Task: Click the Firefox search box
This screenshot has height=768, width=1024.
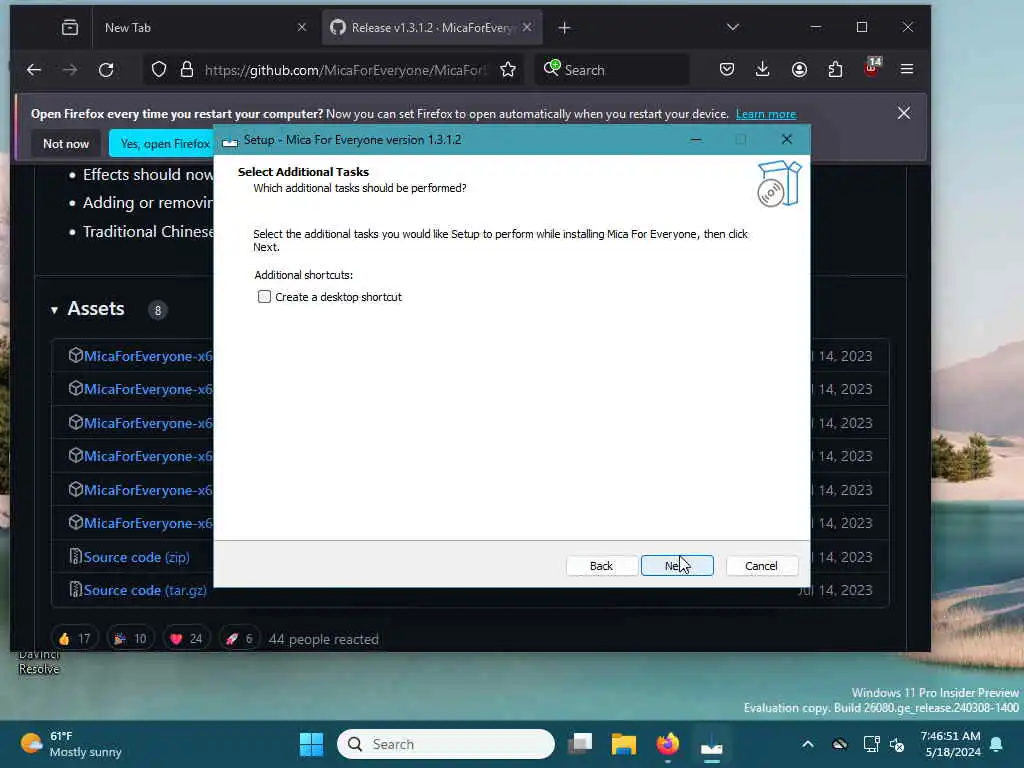Action: click(613, 70)
